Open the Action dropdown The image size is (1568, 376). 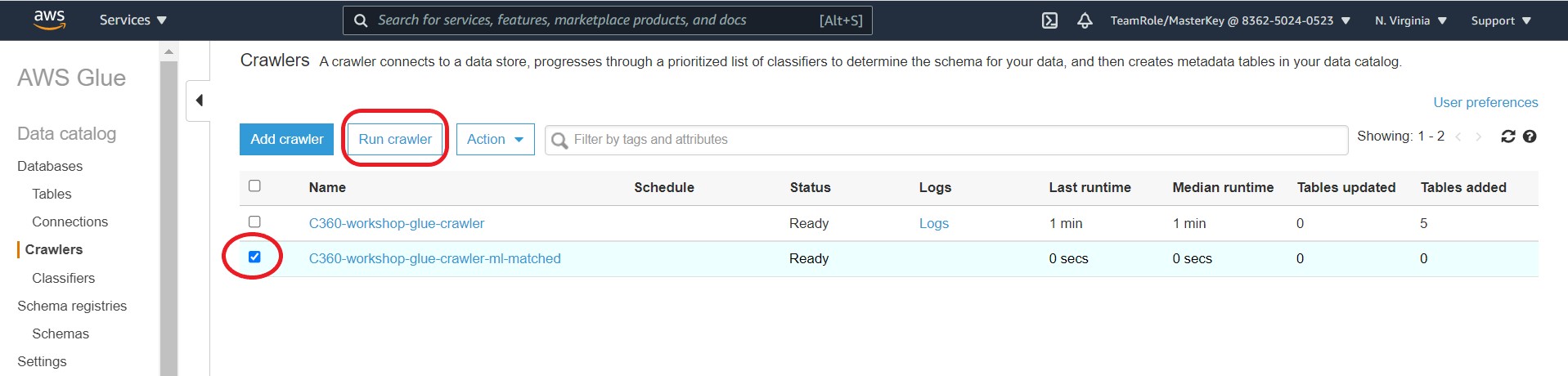pos(495,140)
